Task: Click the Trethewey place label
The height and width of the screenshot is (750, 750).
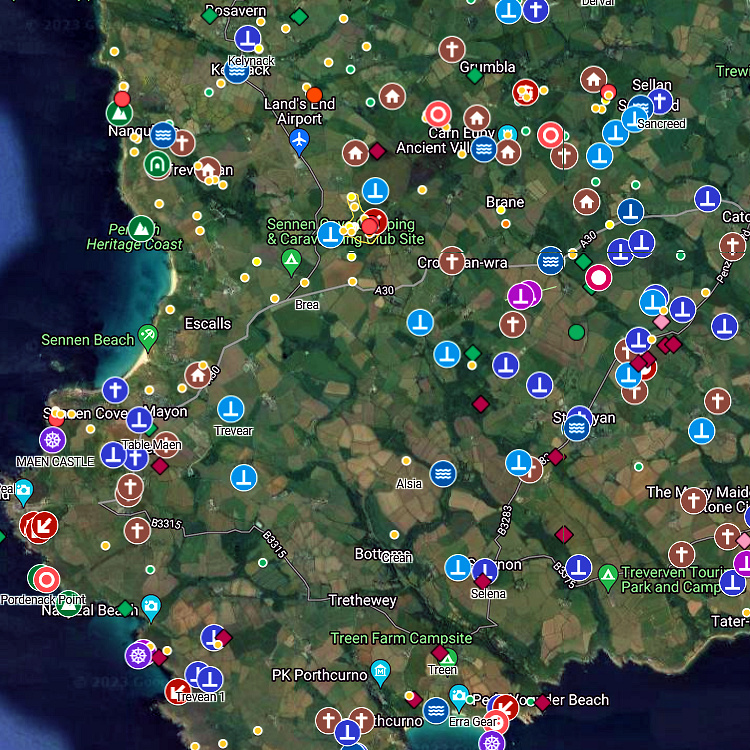Action: pos(363,601)
